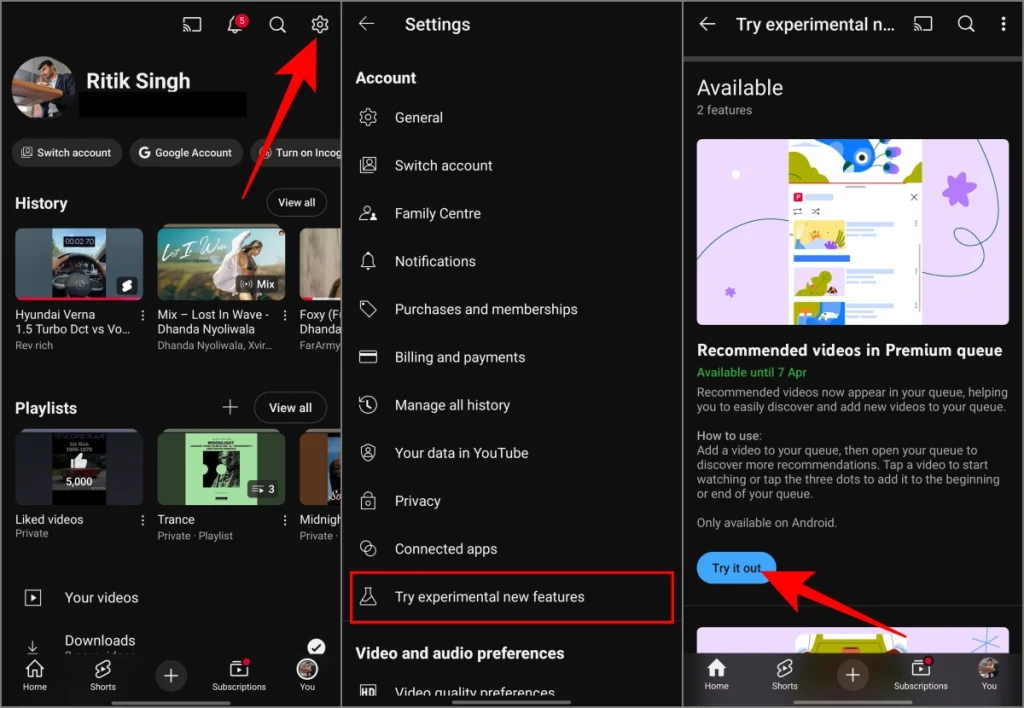
Task: Open more options for Liked videos
Action: point(142,521)
